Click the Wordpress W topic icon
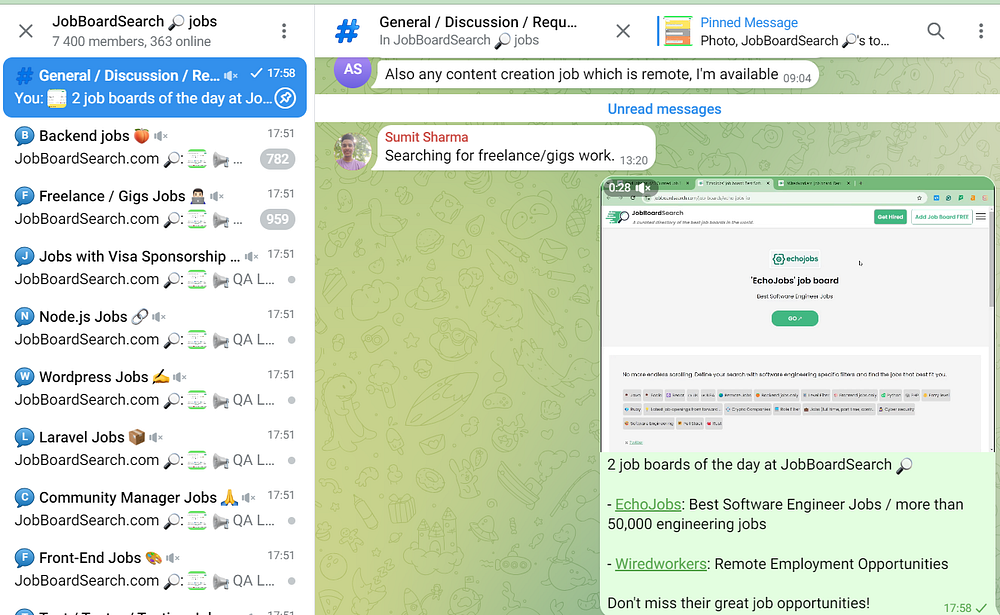Viewport: 1000px width, 615px height. (24, 377)
